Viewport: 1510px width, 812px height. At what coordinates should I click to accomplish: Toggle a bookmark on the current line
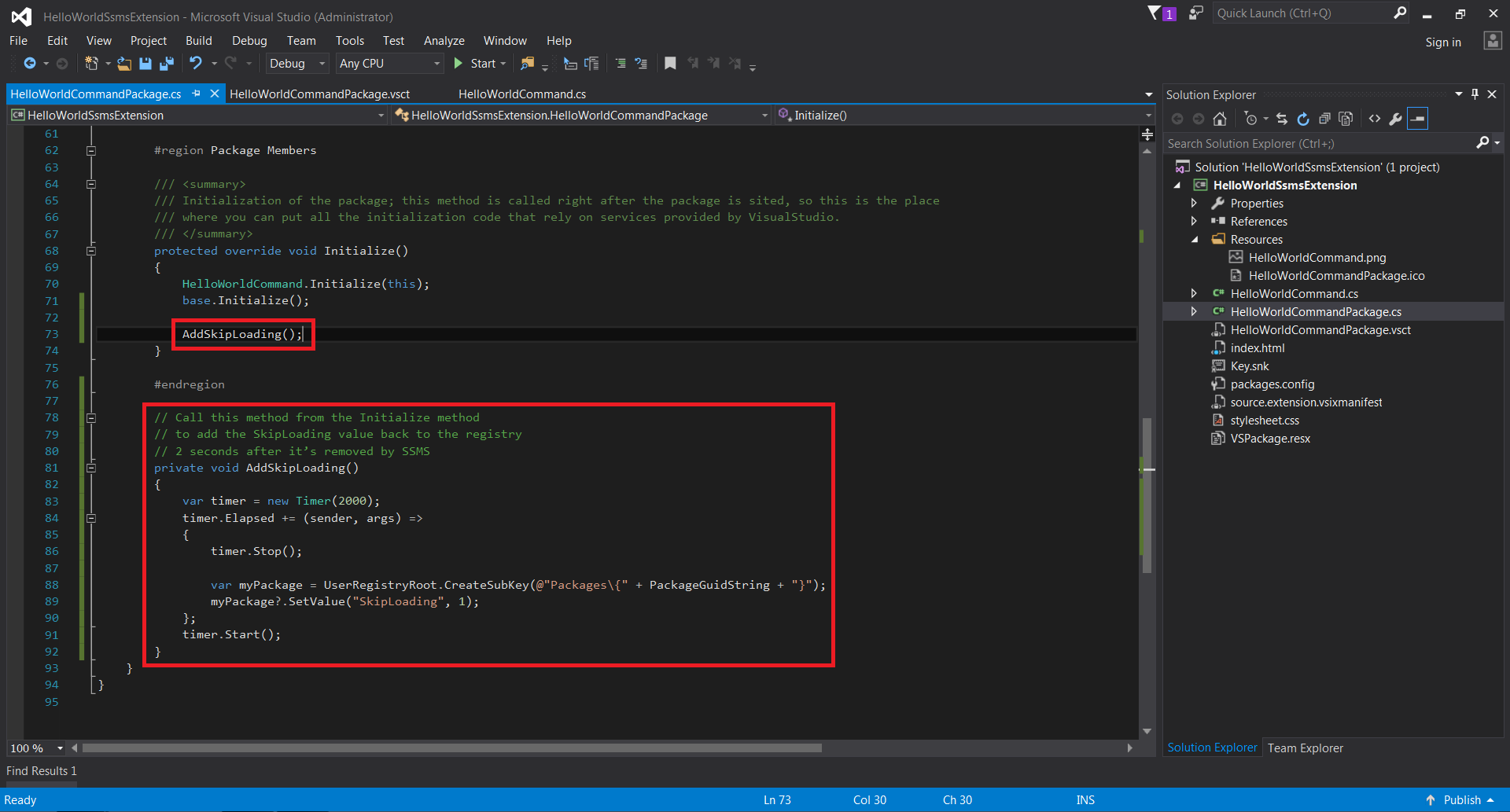click(x=670, y=64)
